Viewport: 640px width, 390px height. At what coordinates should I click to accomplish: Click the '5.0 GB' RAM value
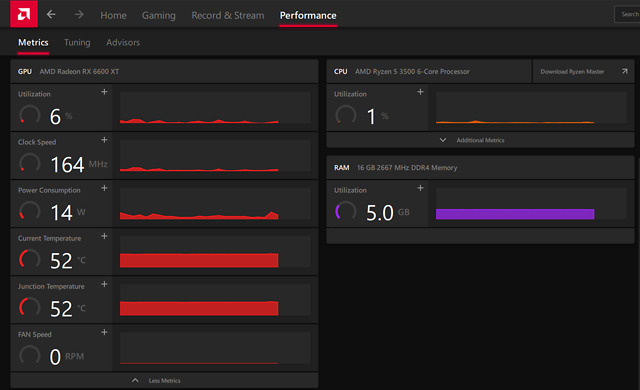pyautogui.click(x=388, y=213)
